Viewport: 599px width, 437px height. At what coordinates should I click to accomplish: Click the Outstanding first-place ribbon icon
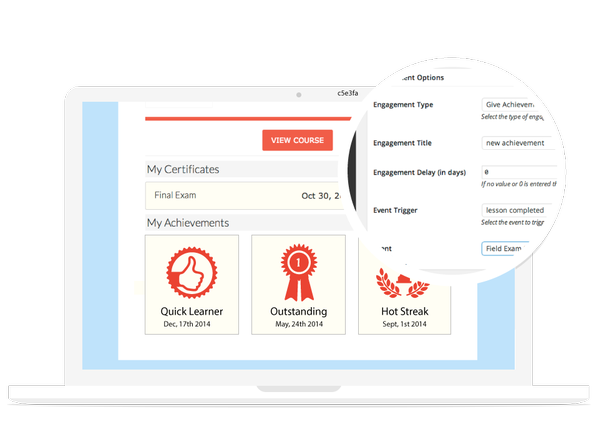299,272
